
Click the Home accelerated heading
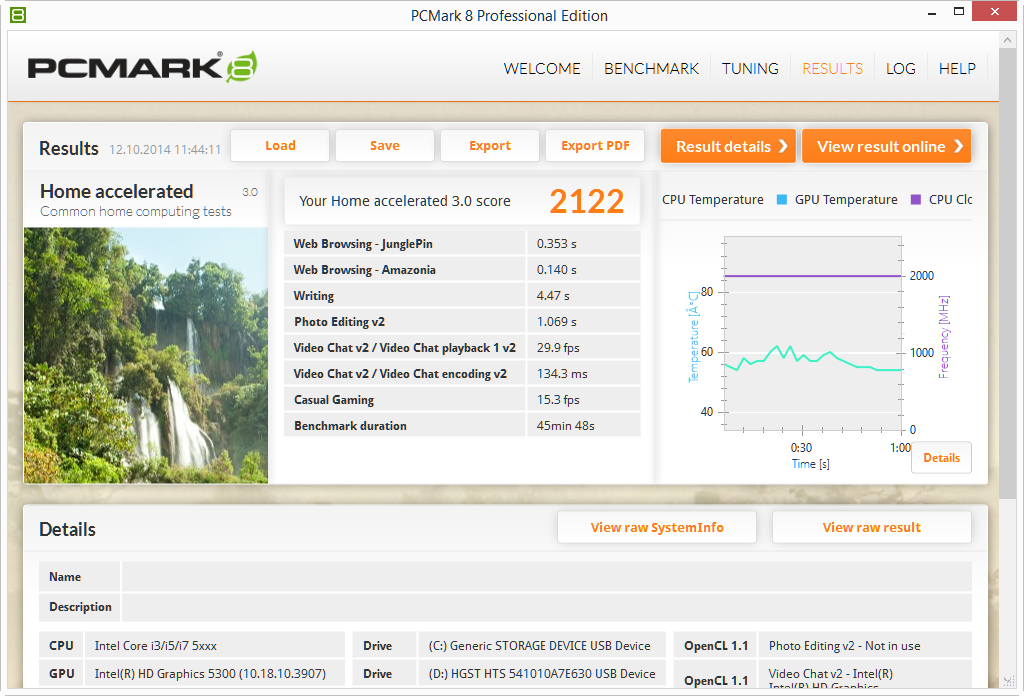[117, 191]
